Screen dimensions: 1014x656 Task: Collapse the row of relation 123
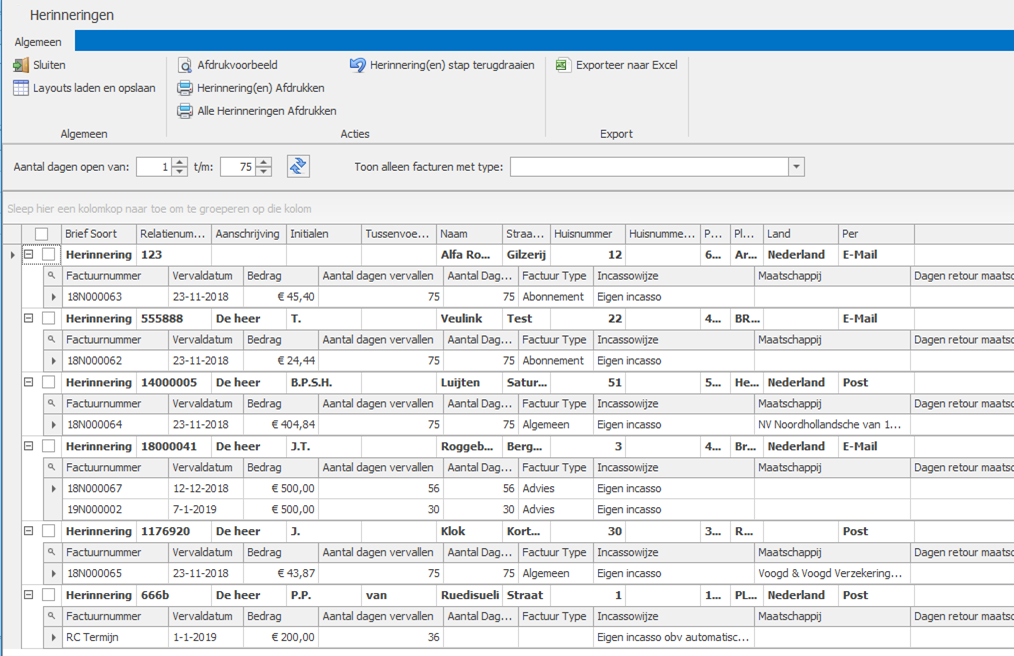(x=28, y=254)
